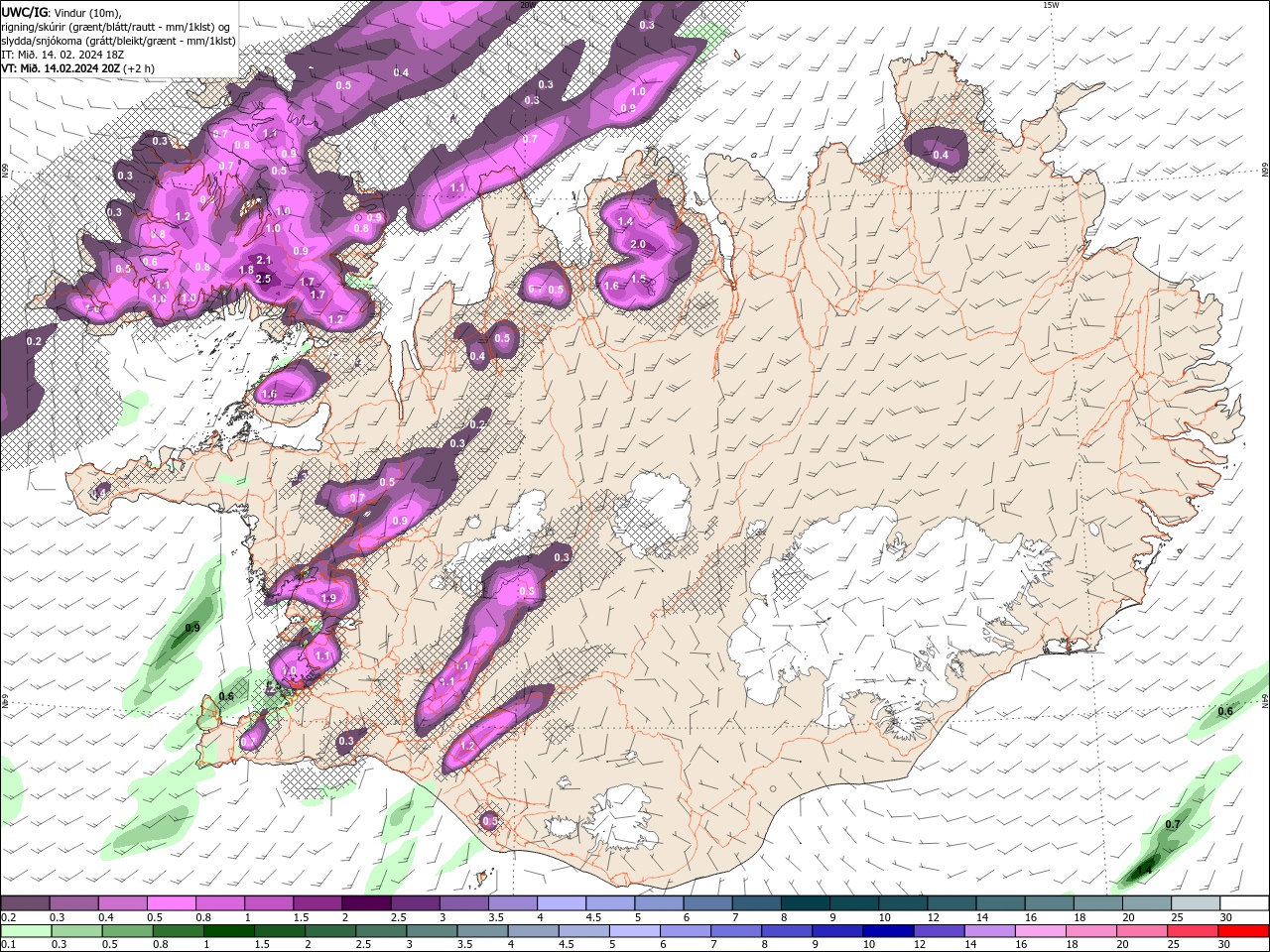
Task: Click the "IT: Mið. 14. 02. 2024 18Z" line
Action: click(64, 55)
